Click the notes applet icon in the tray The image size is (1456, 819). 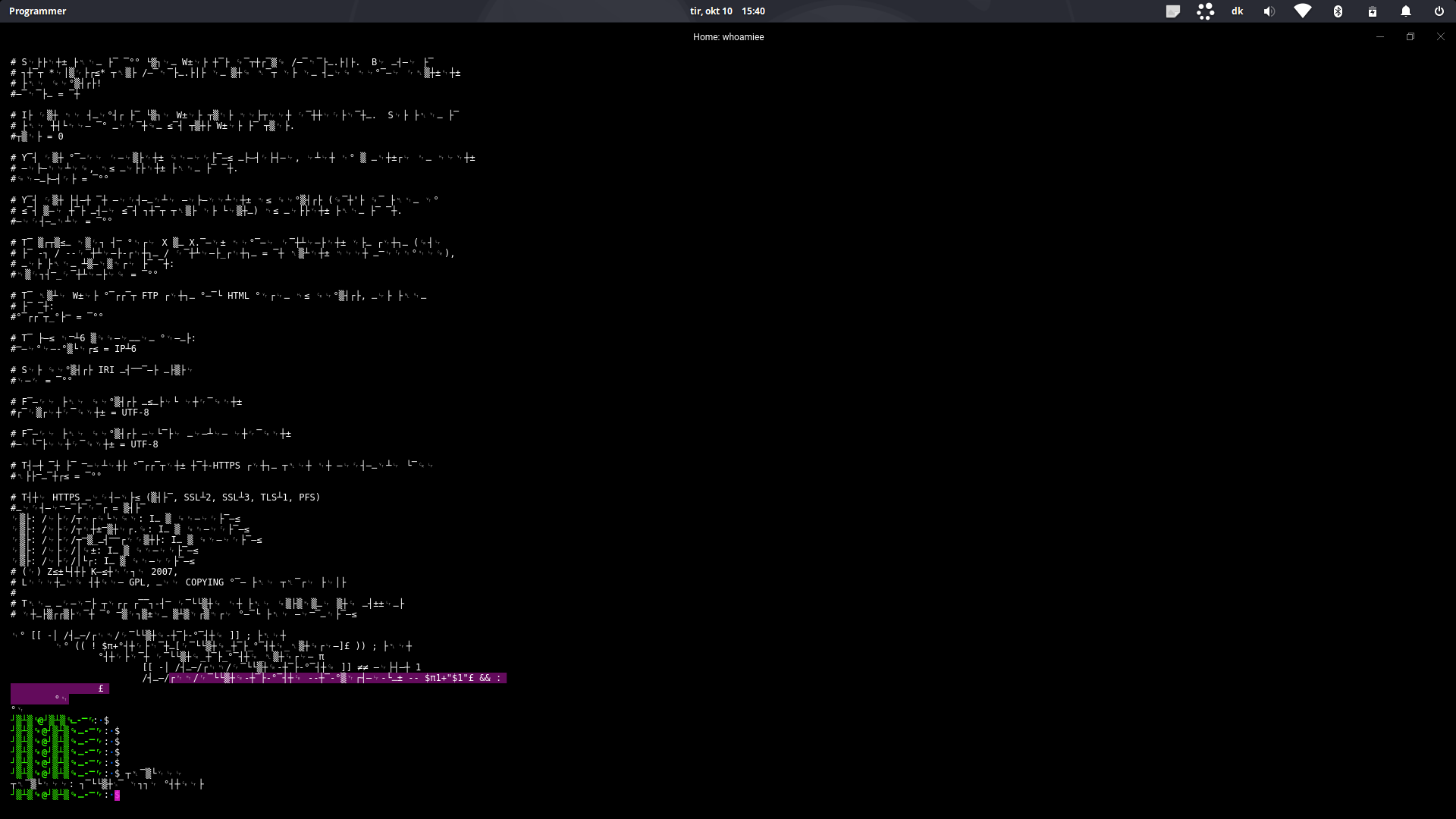click(1174, 11)
